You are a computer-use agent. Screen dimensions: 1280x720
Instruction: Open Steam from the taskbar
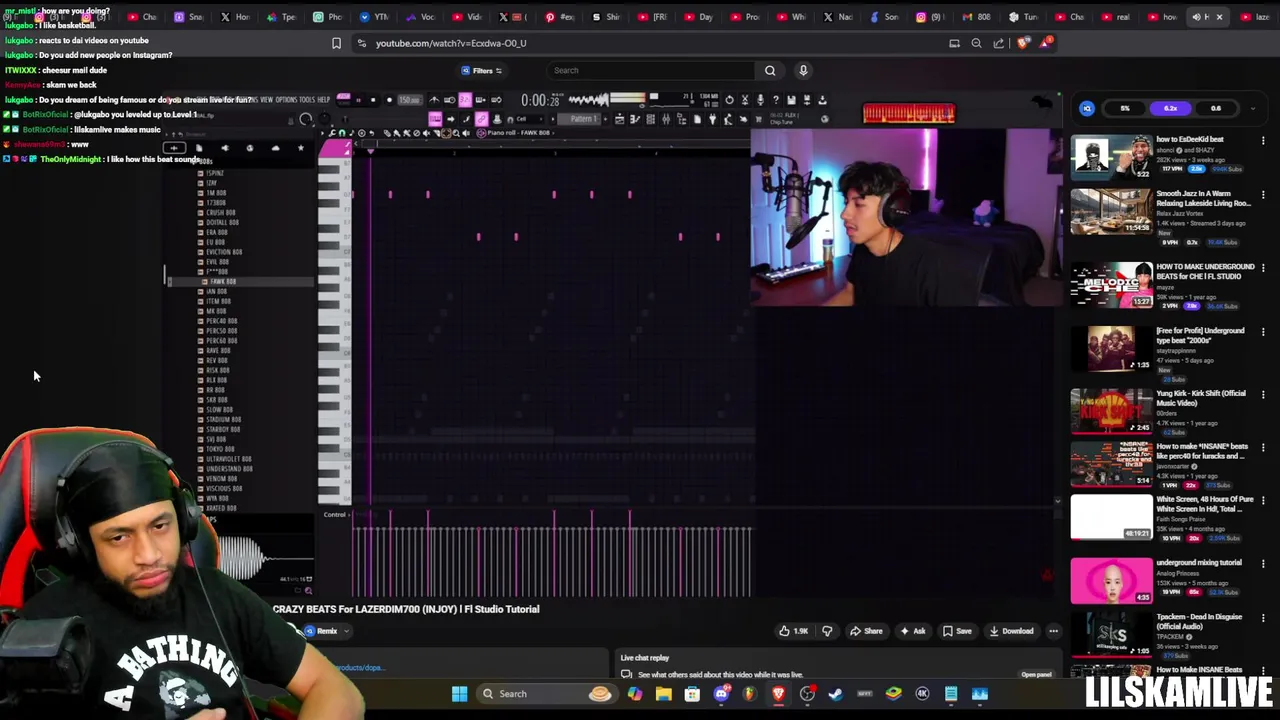tap(835, 694)
